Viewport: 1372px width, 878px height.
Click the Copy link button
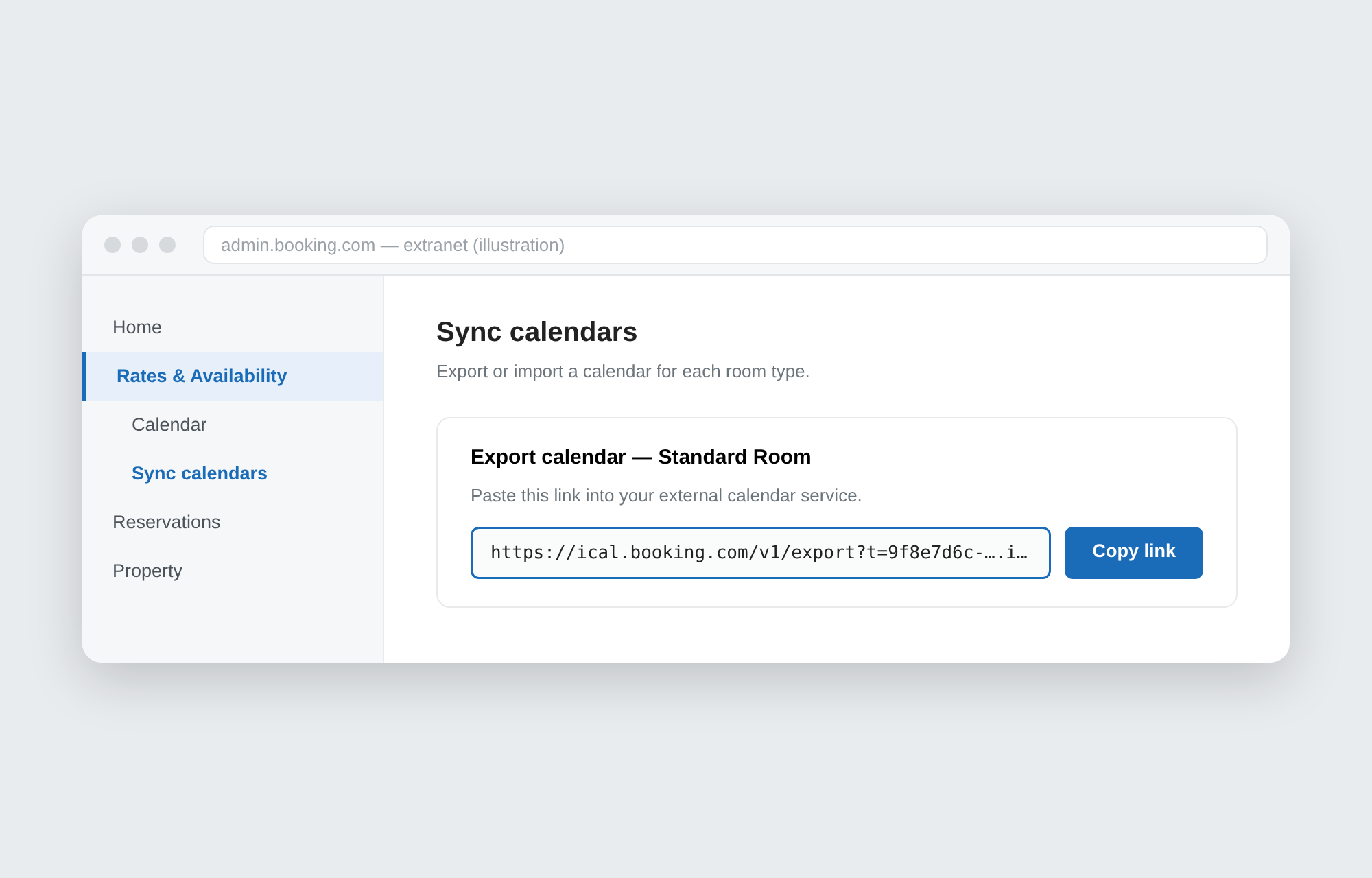pyautogui.click(x=1133, y=552)
